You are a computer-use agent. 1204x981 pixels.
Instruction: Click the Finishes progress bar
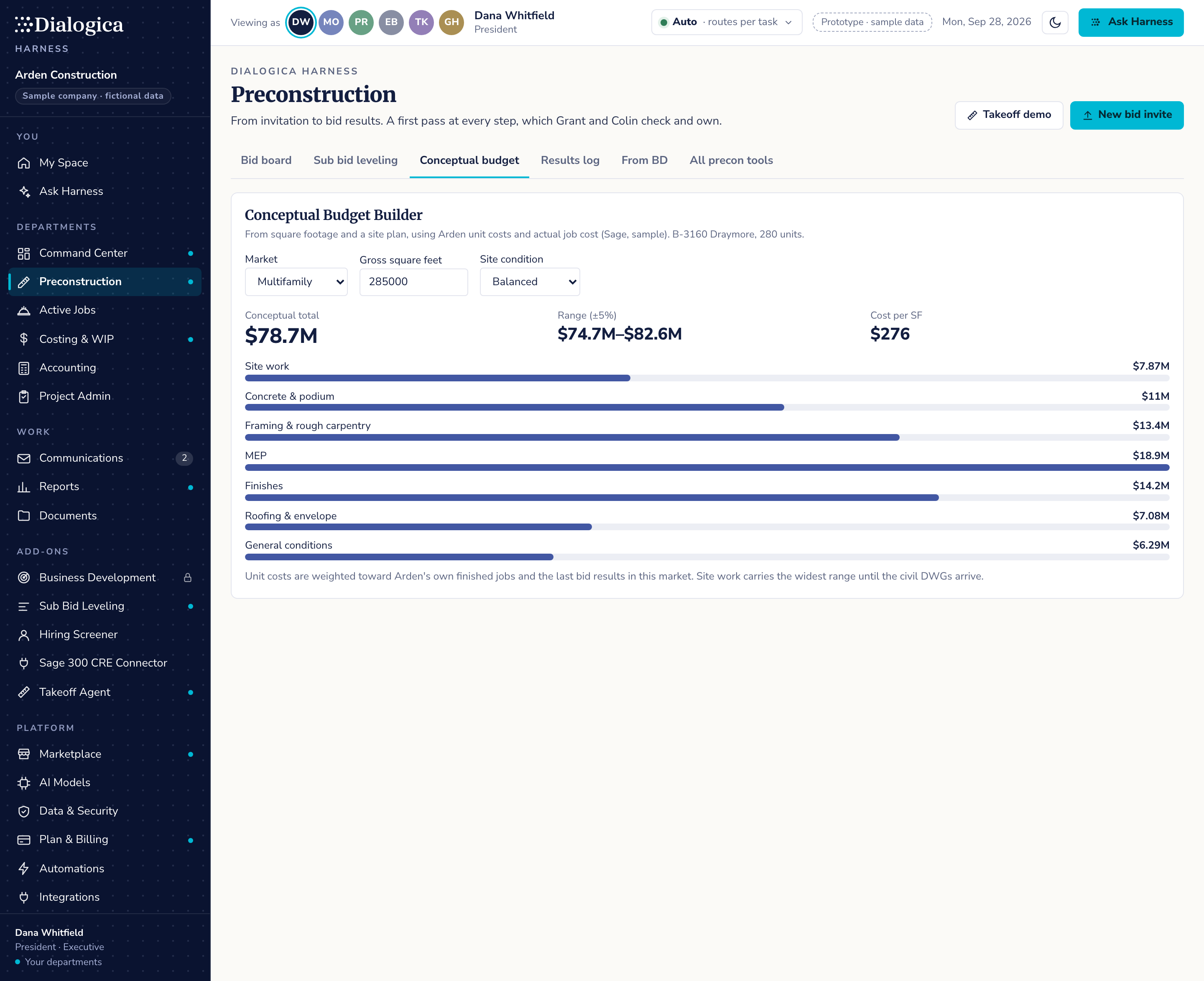click(707, 498)
